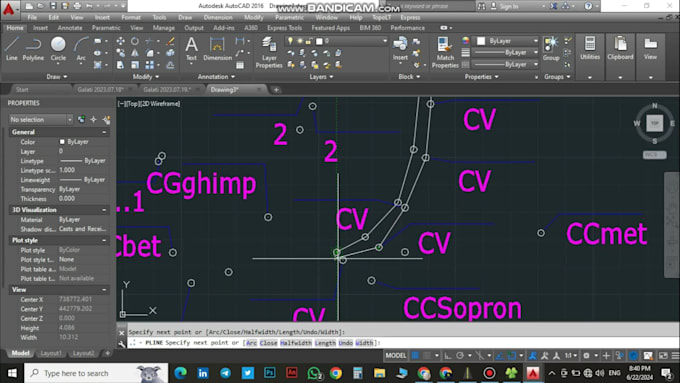Toggle the drawing grid display in status bar
Viewport: 680px width, 383px height.
point(415,356)
